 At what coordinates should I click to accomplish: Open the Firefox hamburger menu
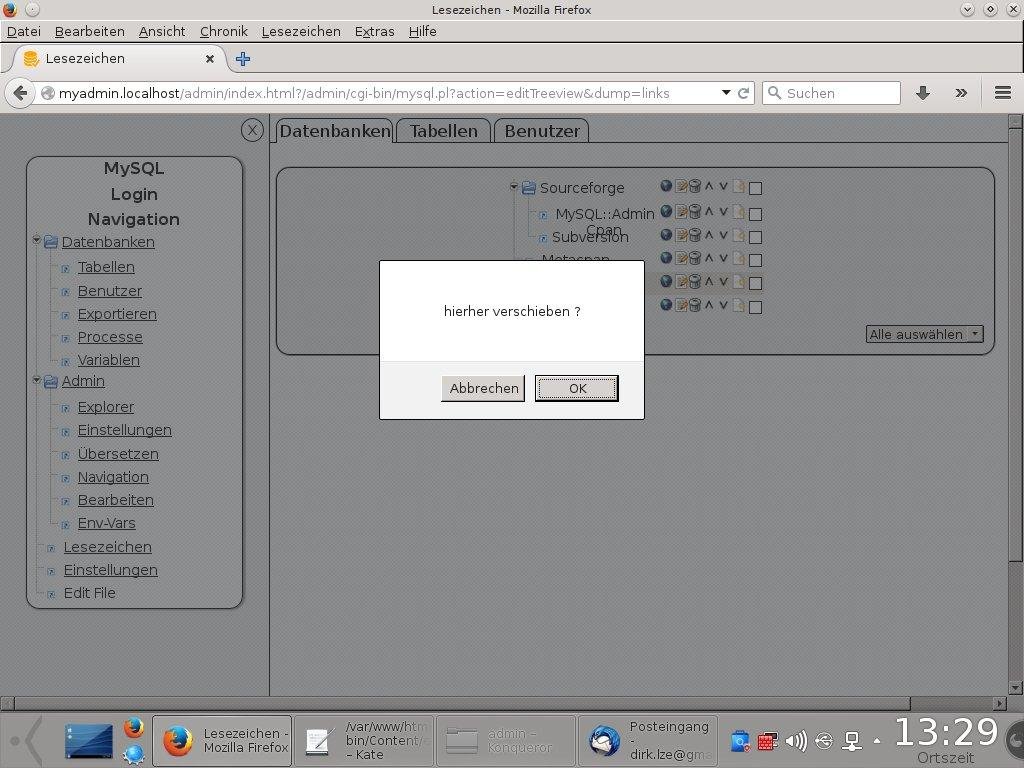[1002, 93]
